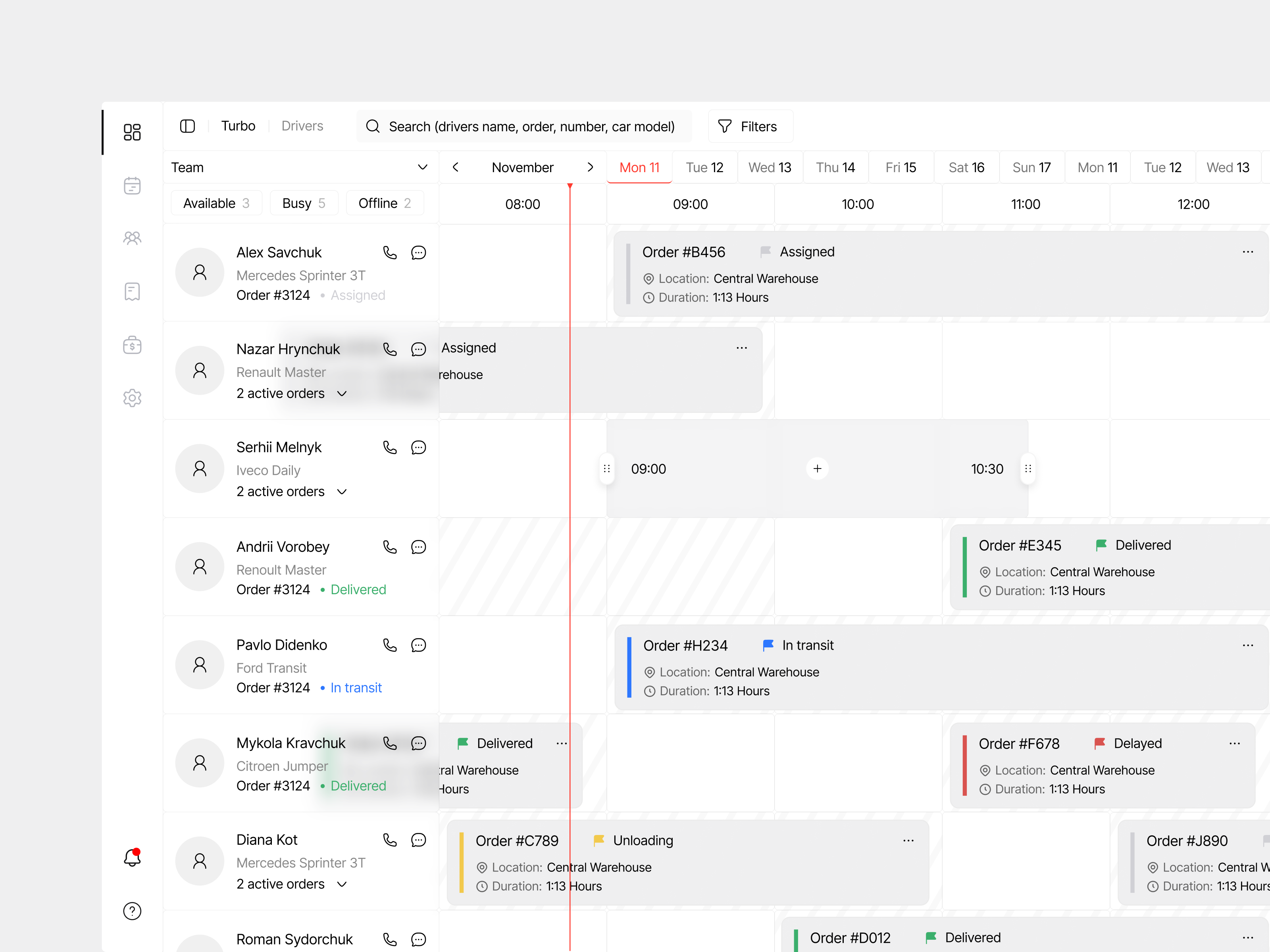Screen dimensions: 1270x952
Task: Select the Fri 15 day tab
Action: pos(901,167)
